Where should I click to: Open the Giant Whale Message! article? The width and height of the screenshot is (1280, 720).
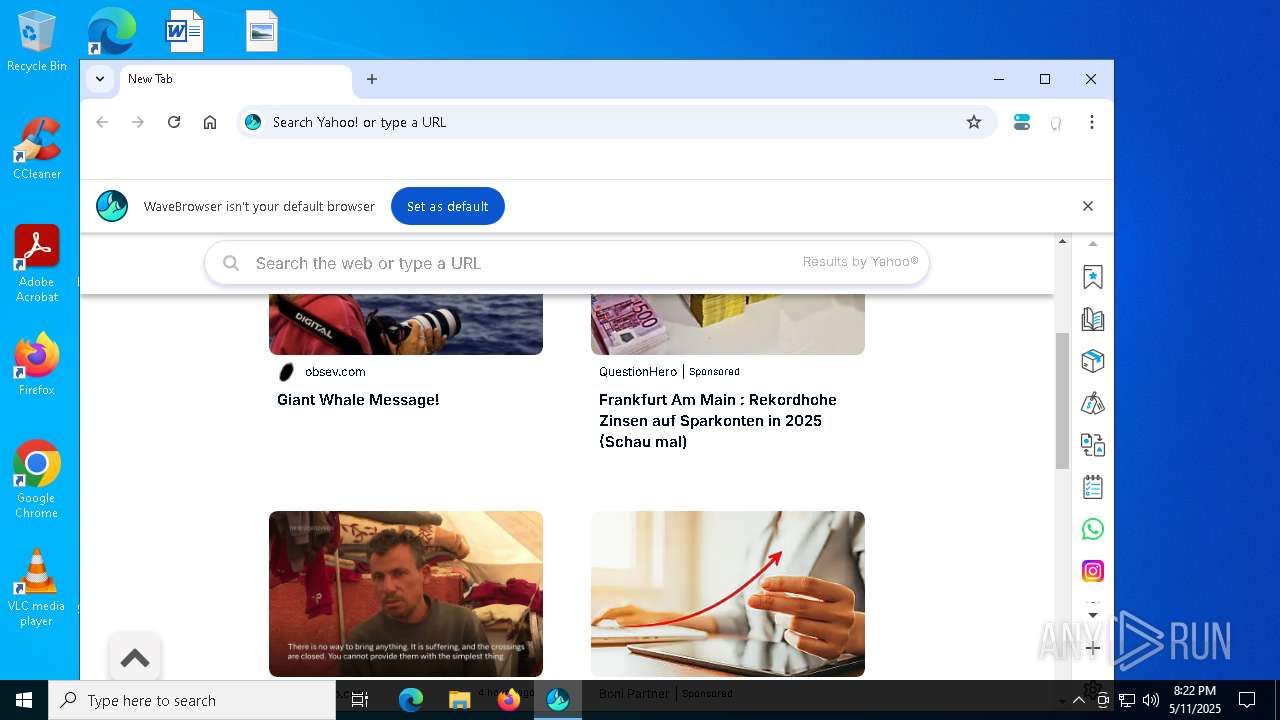[358, 400]
